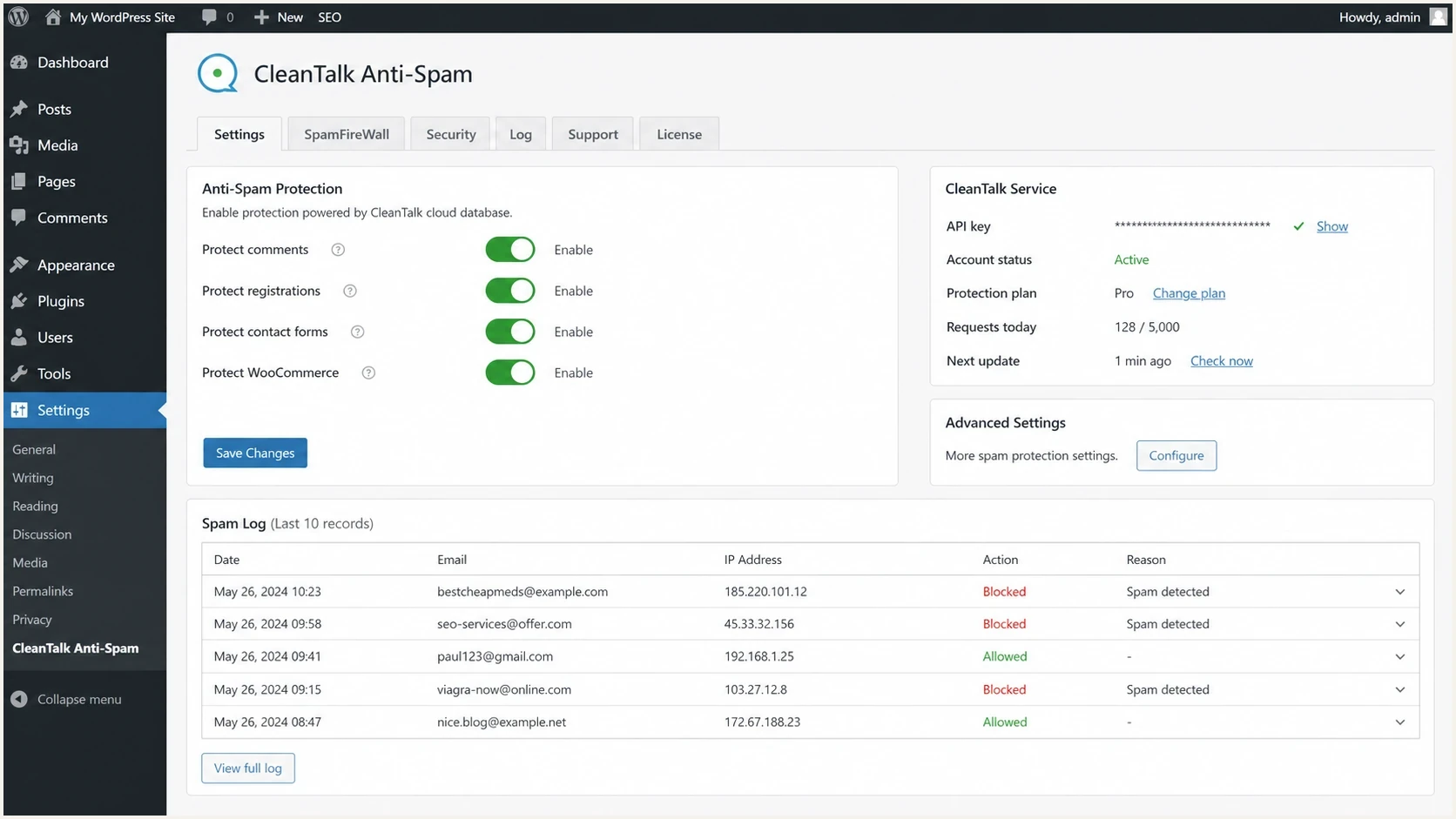Click the Tools wrench icon

[x=19, y=373]
